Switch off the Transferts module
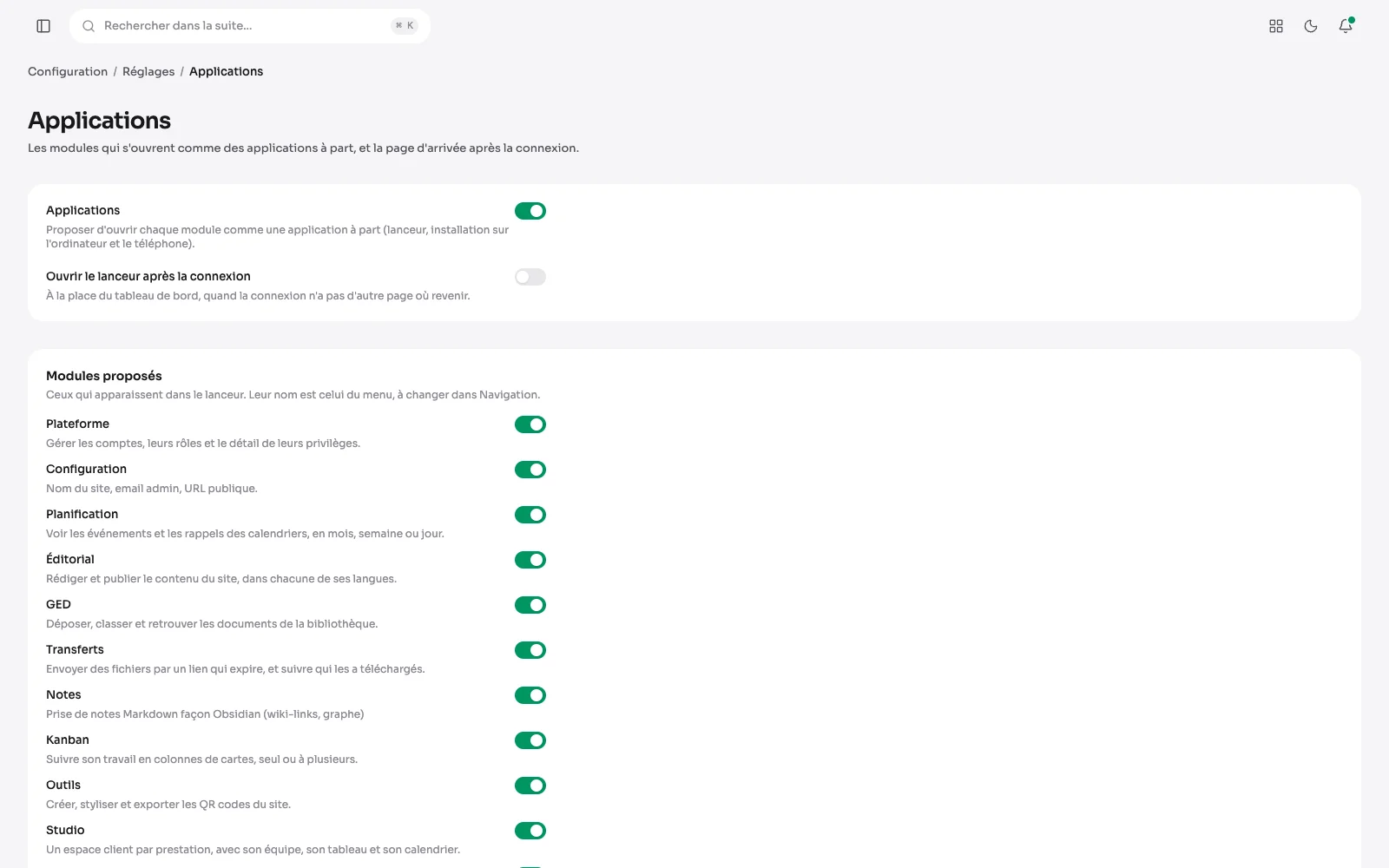This screenshot has width=1389, height=868. 530,650
